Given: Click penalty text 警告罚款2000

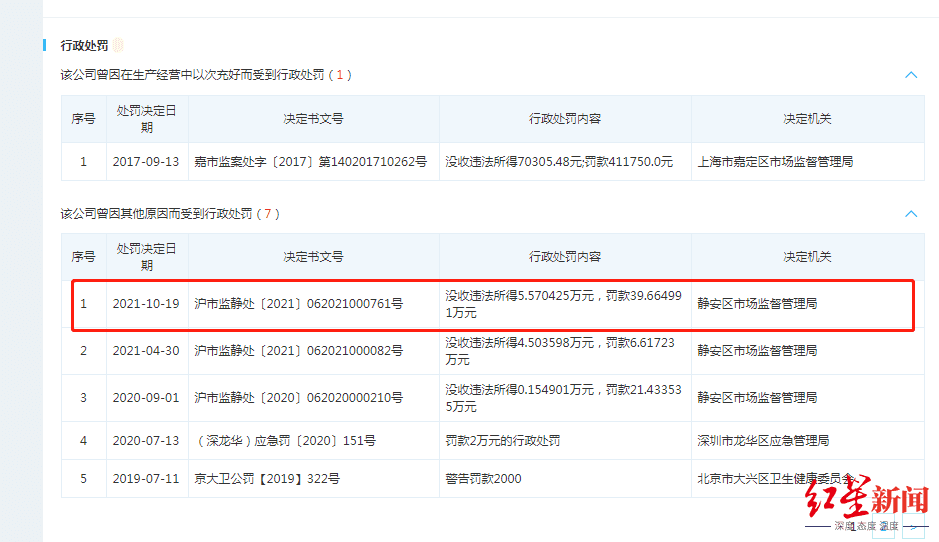Looking at the screenshot, I should coord(483,479).
